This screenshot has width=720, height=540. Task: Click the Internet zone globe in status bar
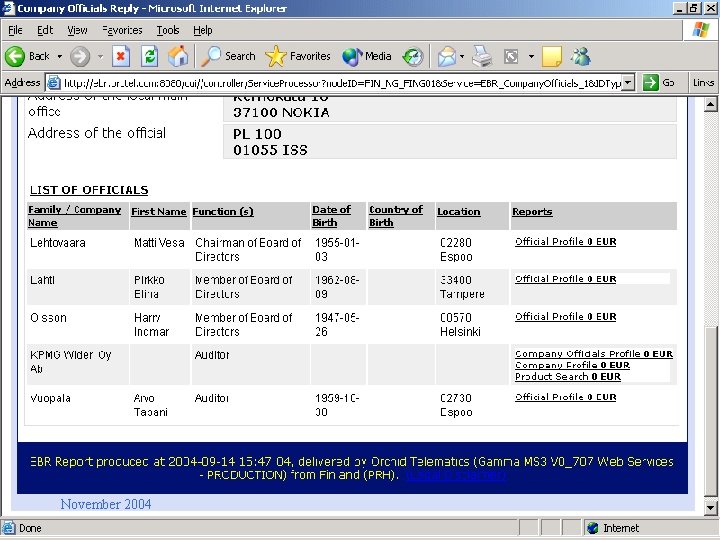593,528
